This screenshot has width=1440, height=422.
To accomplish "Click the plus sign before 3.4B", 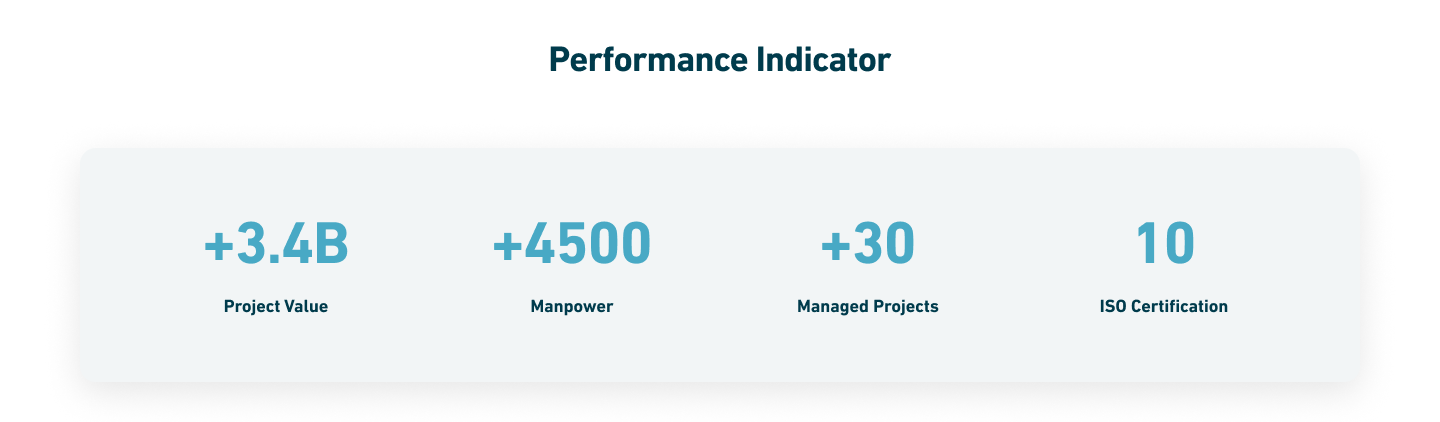I will click(x=217, y=246).
